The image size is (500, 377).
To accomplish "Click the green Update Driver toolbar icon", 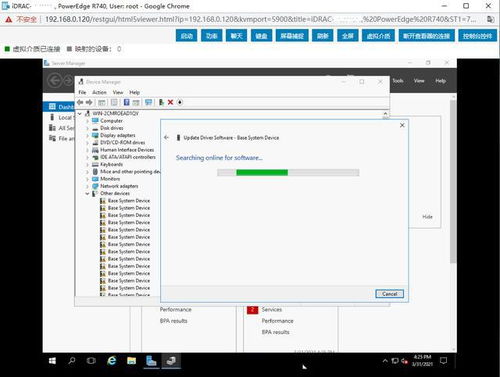I will pyautogui.click(x=161, y=102).
